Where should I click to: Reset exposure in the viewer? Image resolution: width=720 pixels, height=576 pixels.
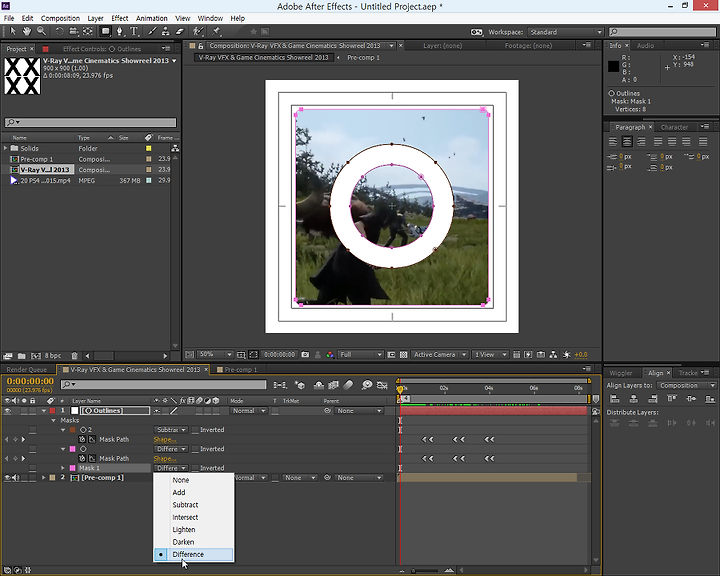566,355
